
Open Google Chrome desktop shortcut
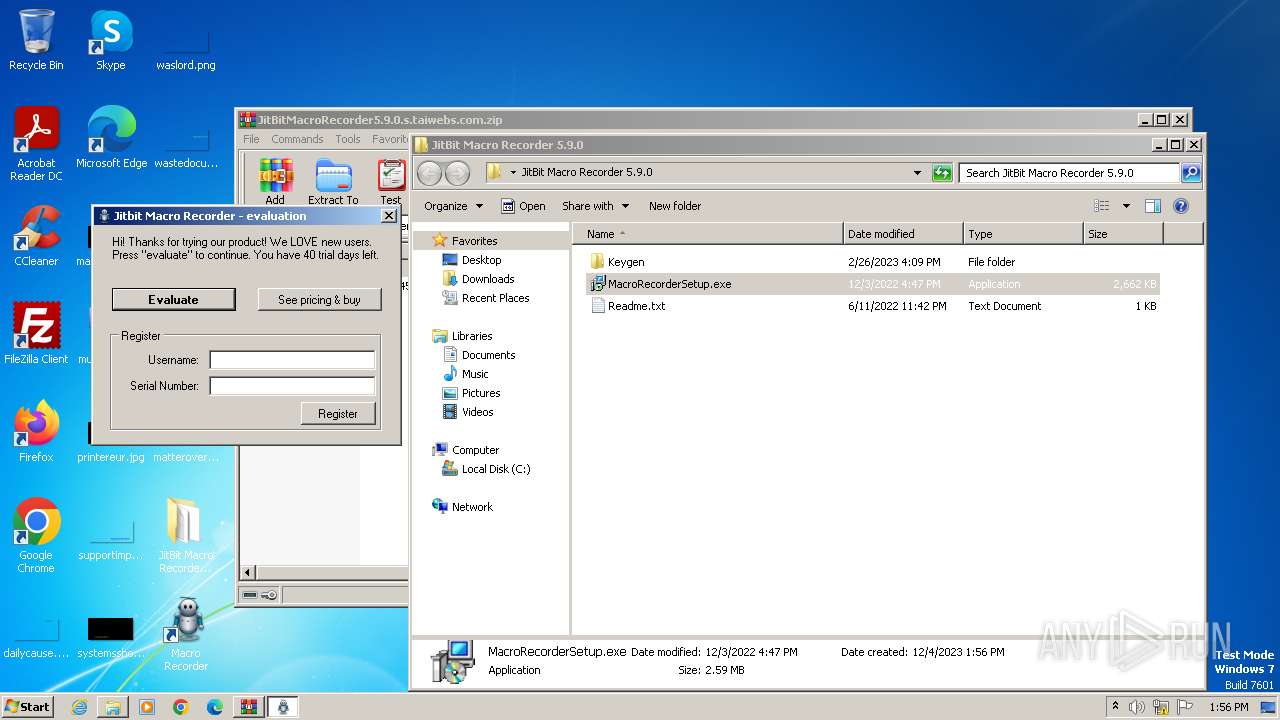coord(36,535)
